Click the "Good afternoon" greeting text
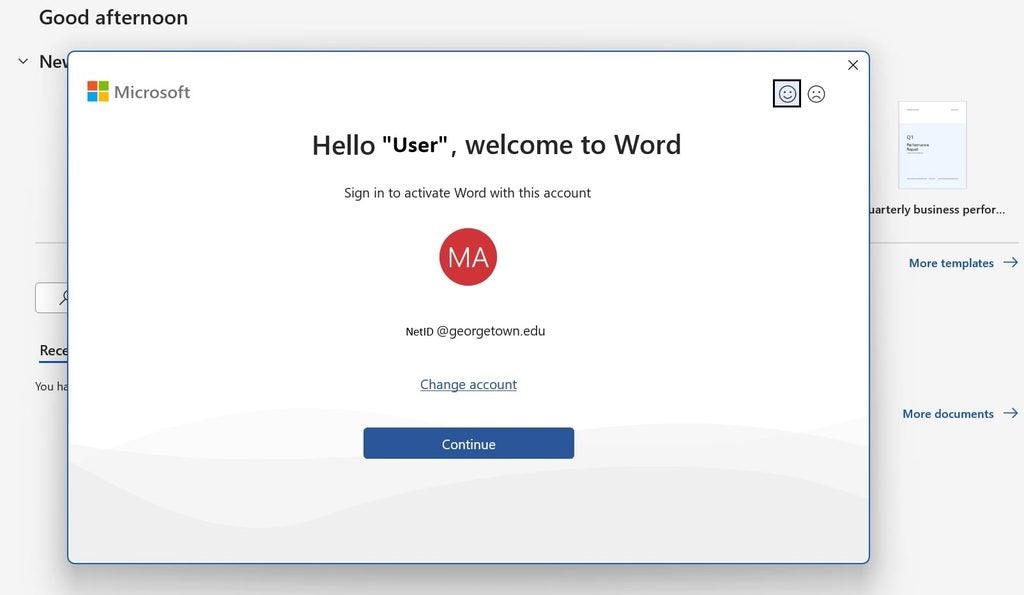 pyautogui.click(x=114, y=17)
